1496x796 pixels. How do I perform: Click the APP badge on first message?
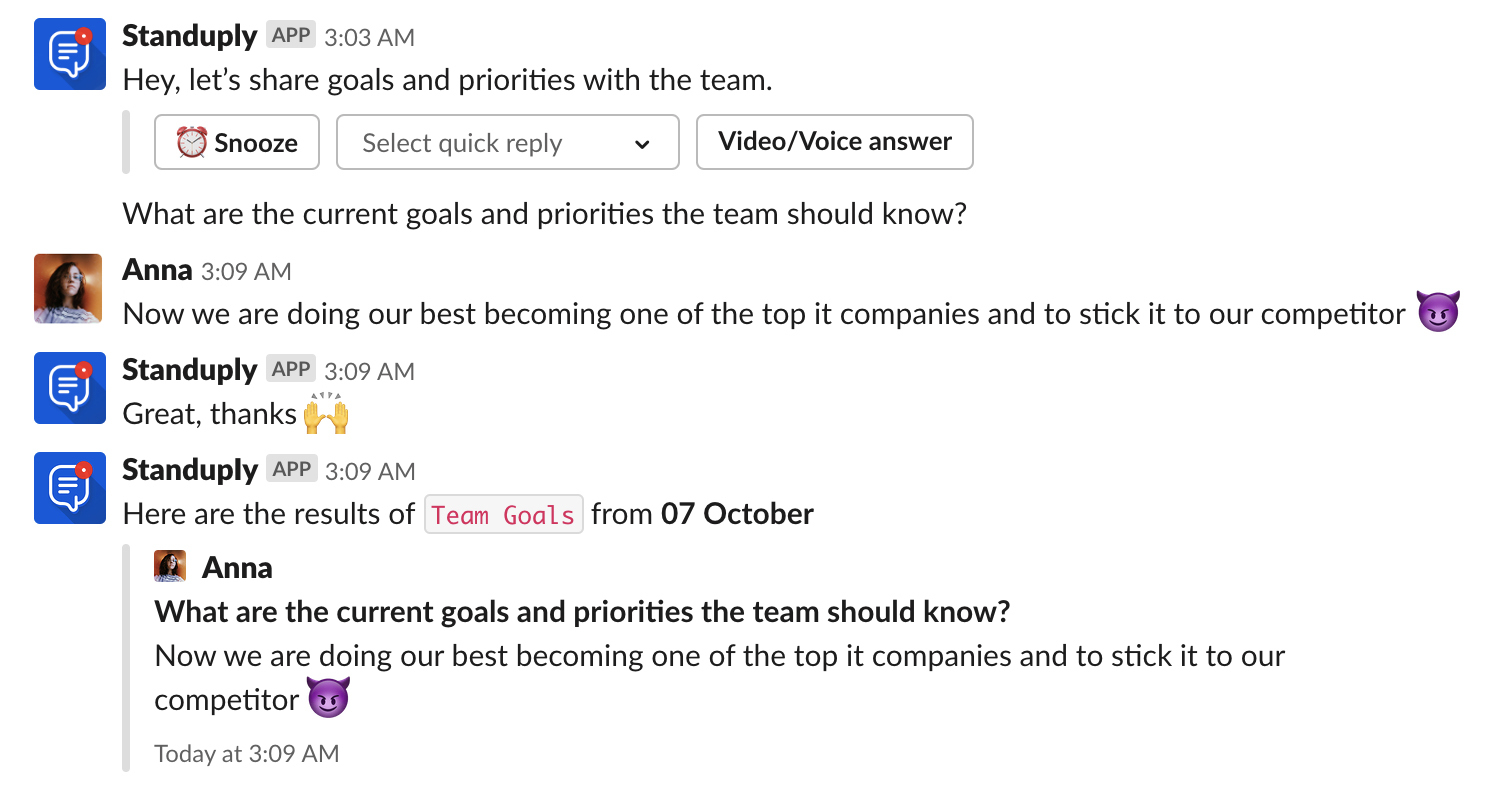[291, 36]
